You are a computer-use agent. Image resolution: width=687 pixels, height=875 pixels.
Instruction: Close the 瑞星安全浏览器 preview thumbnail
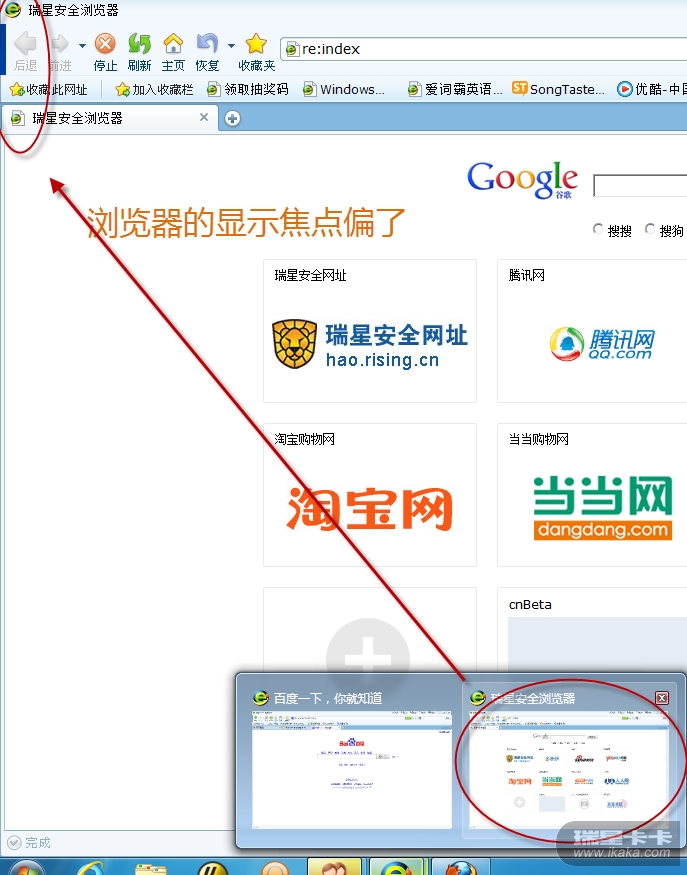pyautogui.click(x=662, y=698)
